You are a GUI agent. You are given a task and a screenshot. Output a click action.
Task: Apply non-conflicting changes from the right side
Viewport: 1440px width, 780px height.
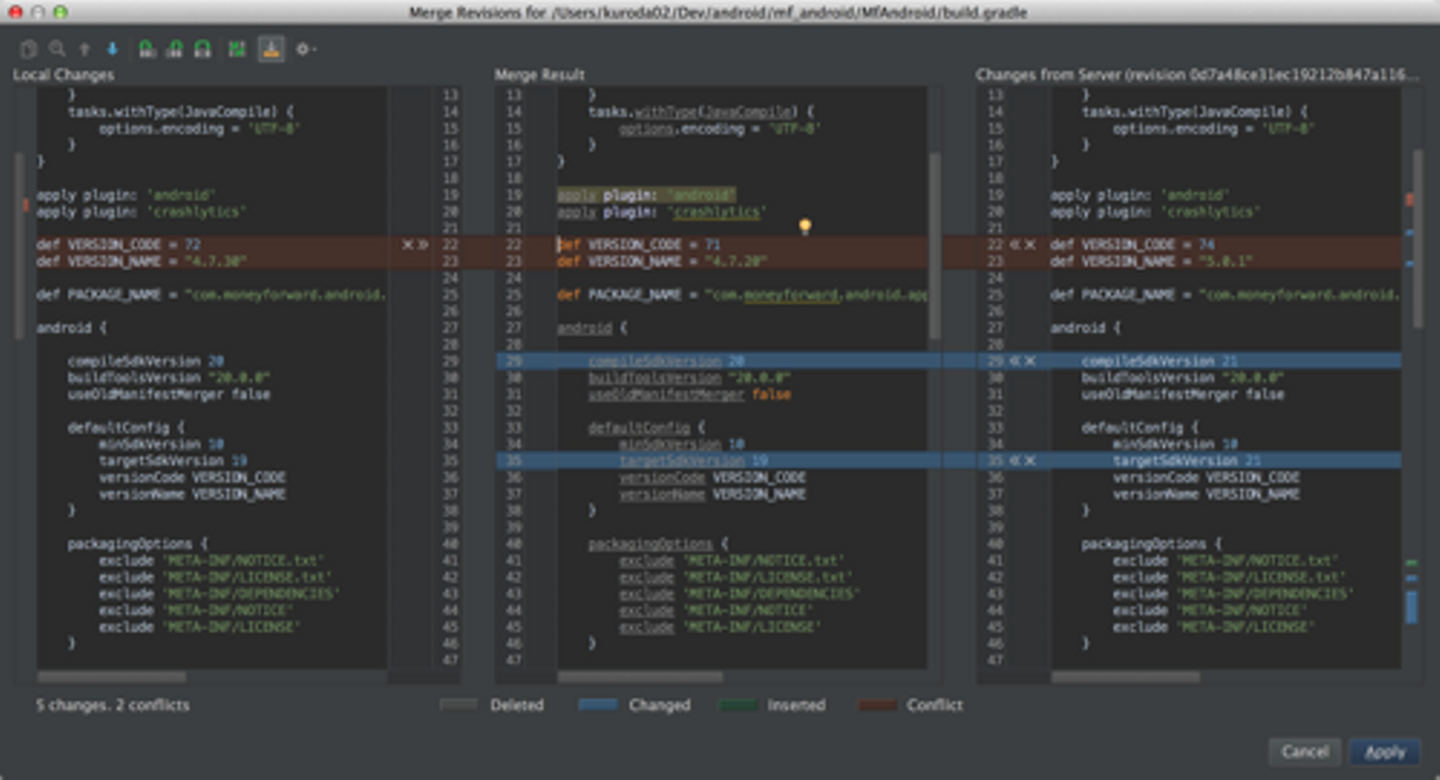[x=202, y=48]
